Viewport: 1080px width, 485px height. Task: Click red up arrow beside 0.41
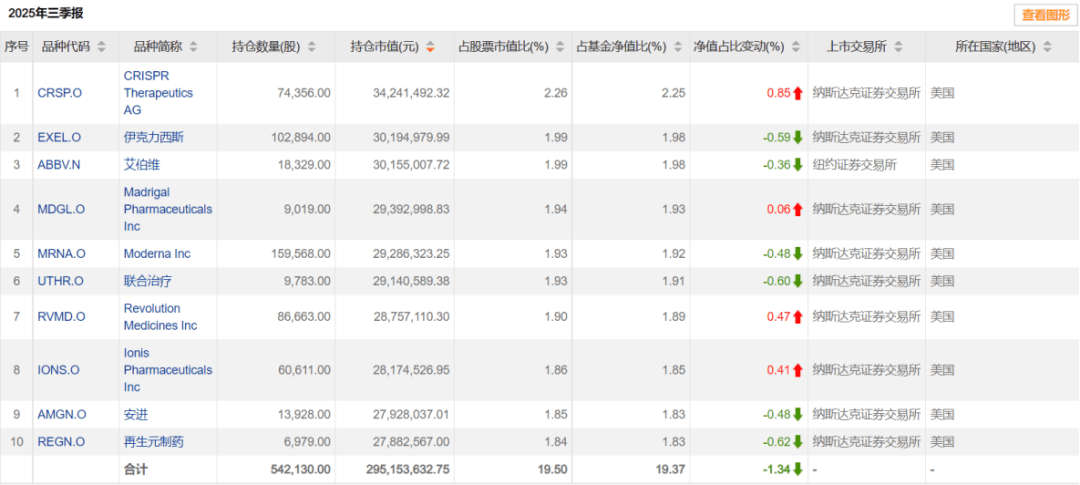(798, 370)
